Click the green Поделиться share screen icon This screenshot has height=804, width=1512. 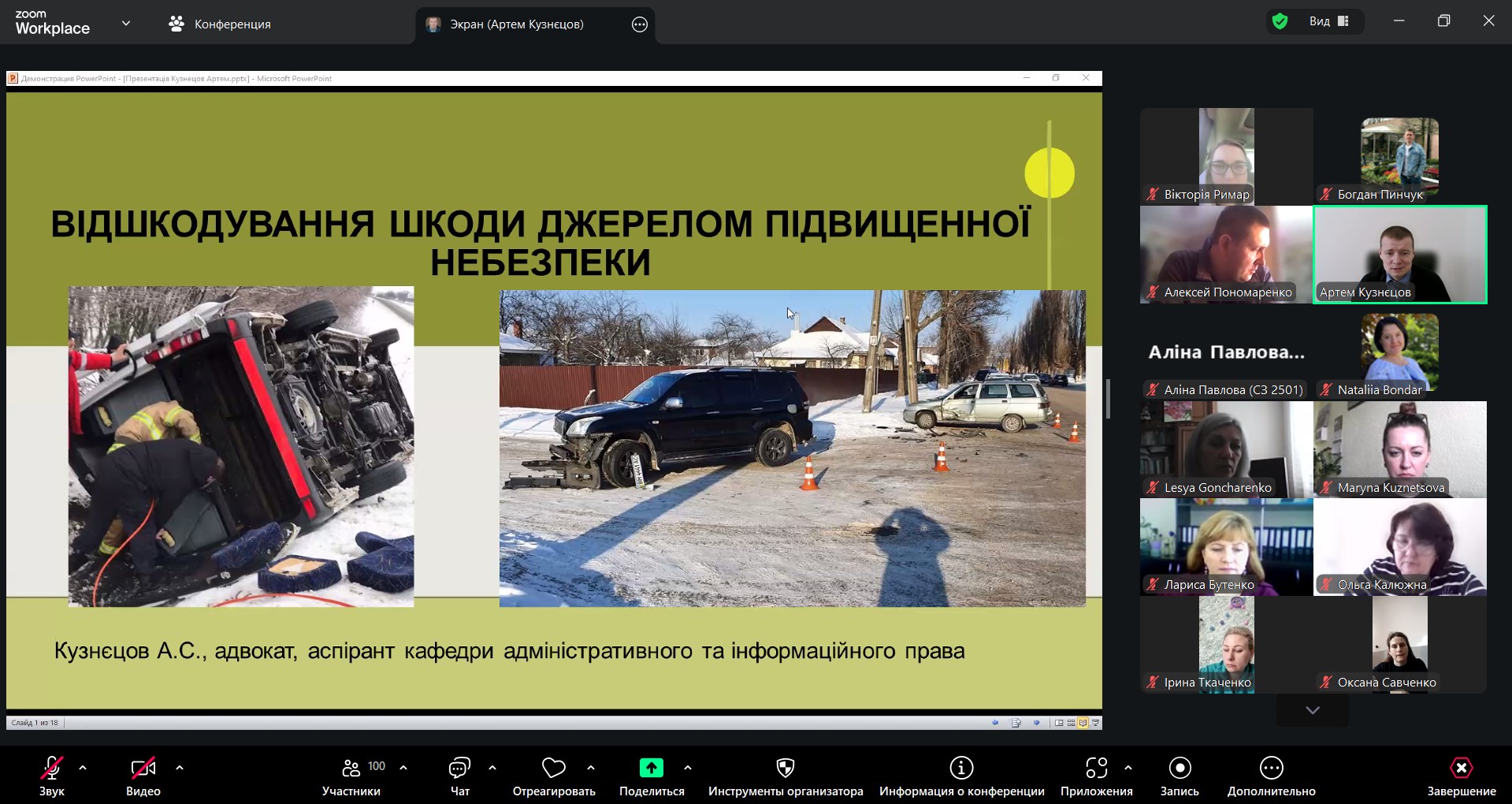click(x=651, y=769)
